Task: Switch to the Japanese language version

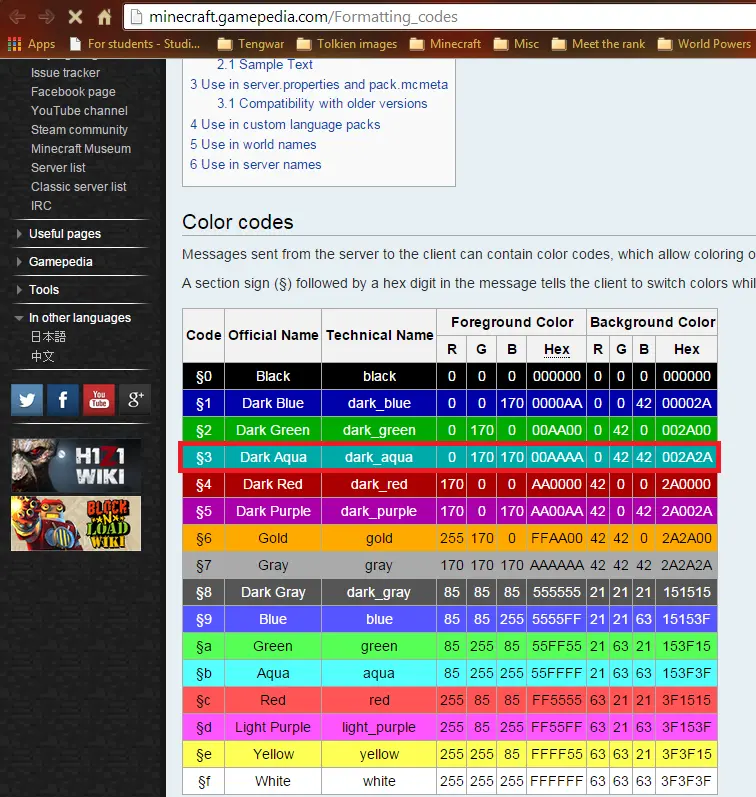Action: pyautogui.click(x=48, y=336)
